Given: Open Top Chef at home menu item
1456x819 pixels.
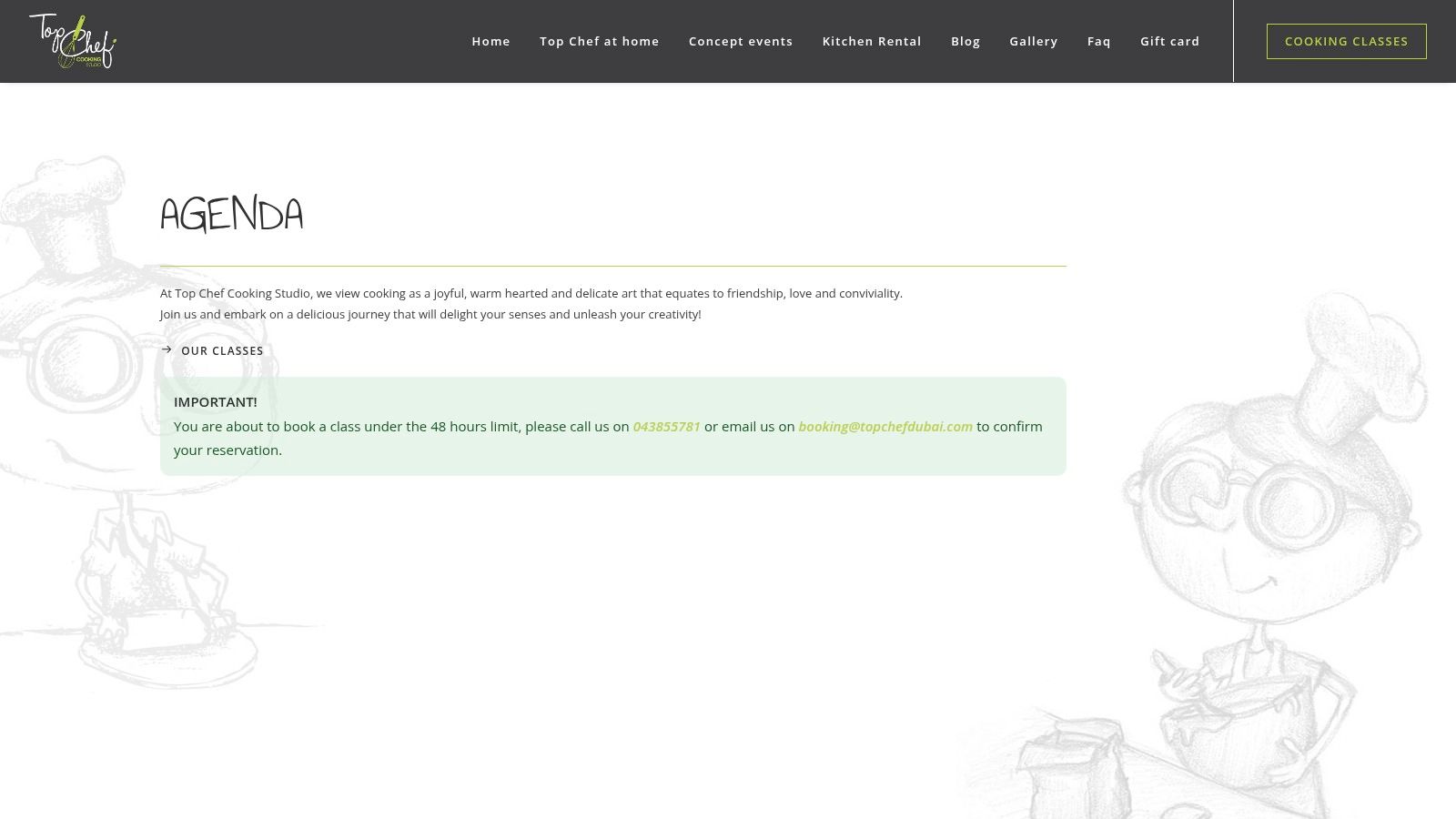Looking at the screenshot, I should tap(599, 41).
